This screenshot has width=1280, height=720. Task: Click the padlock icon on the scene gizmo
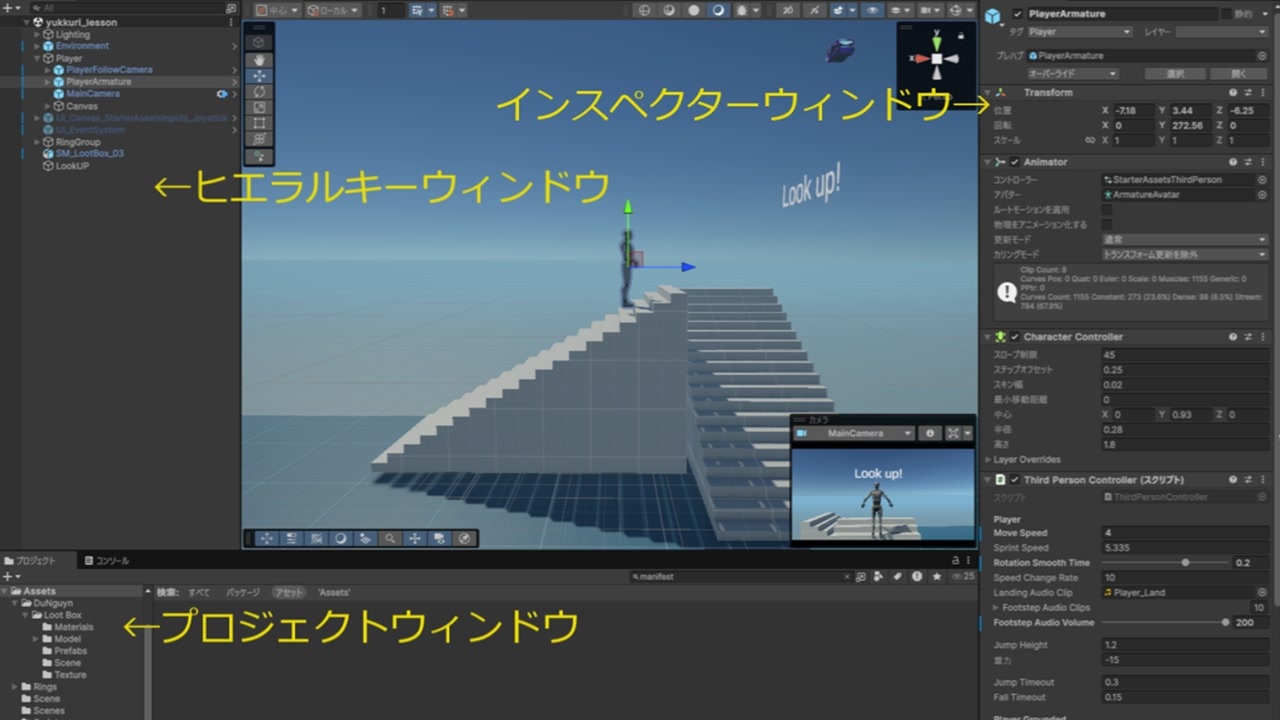pos(961,36)
